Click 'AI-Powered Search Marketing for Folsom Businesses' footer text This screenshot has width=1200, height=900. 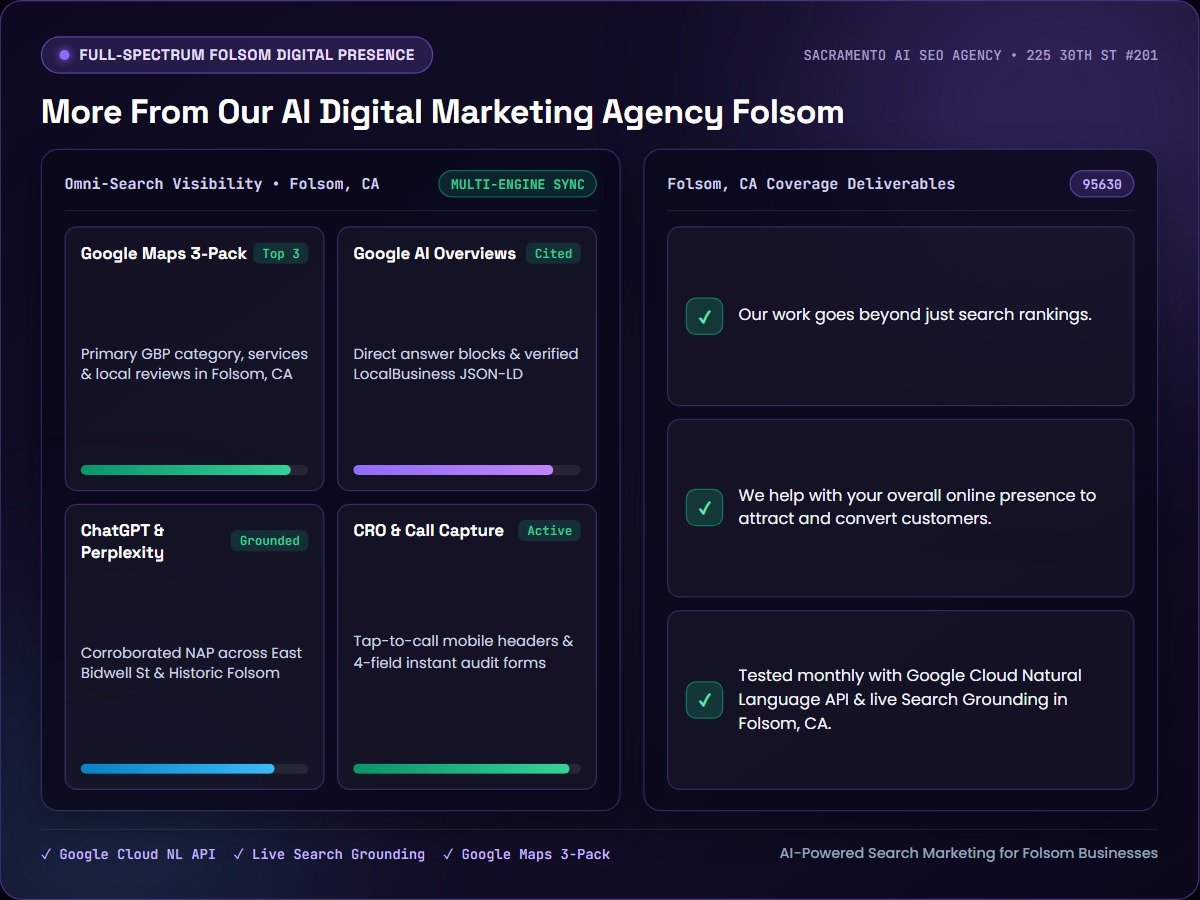click(x=969, y=853)
